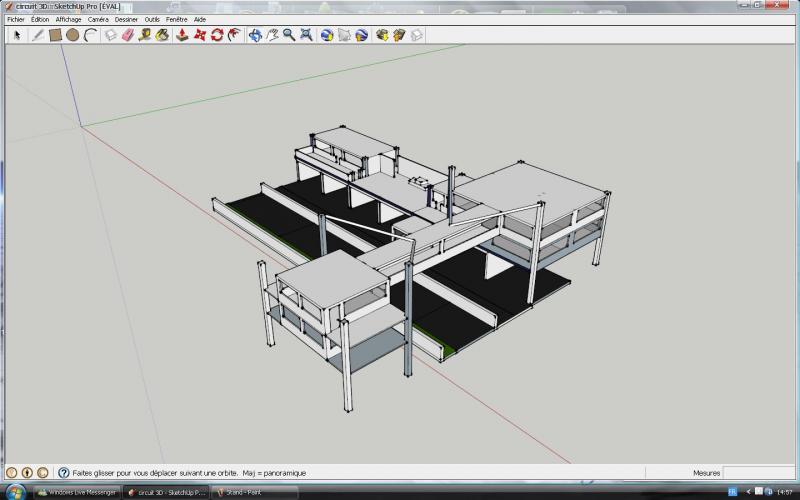Open Windows Live Messenger from taskbar
This screenshot has width=800, height=500.
point(75,492)
